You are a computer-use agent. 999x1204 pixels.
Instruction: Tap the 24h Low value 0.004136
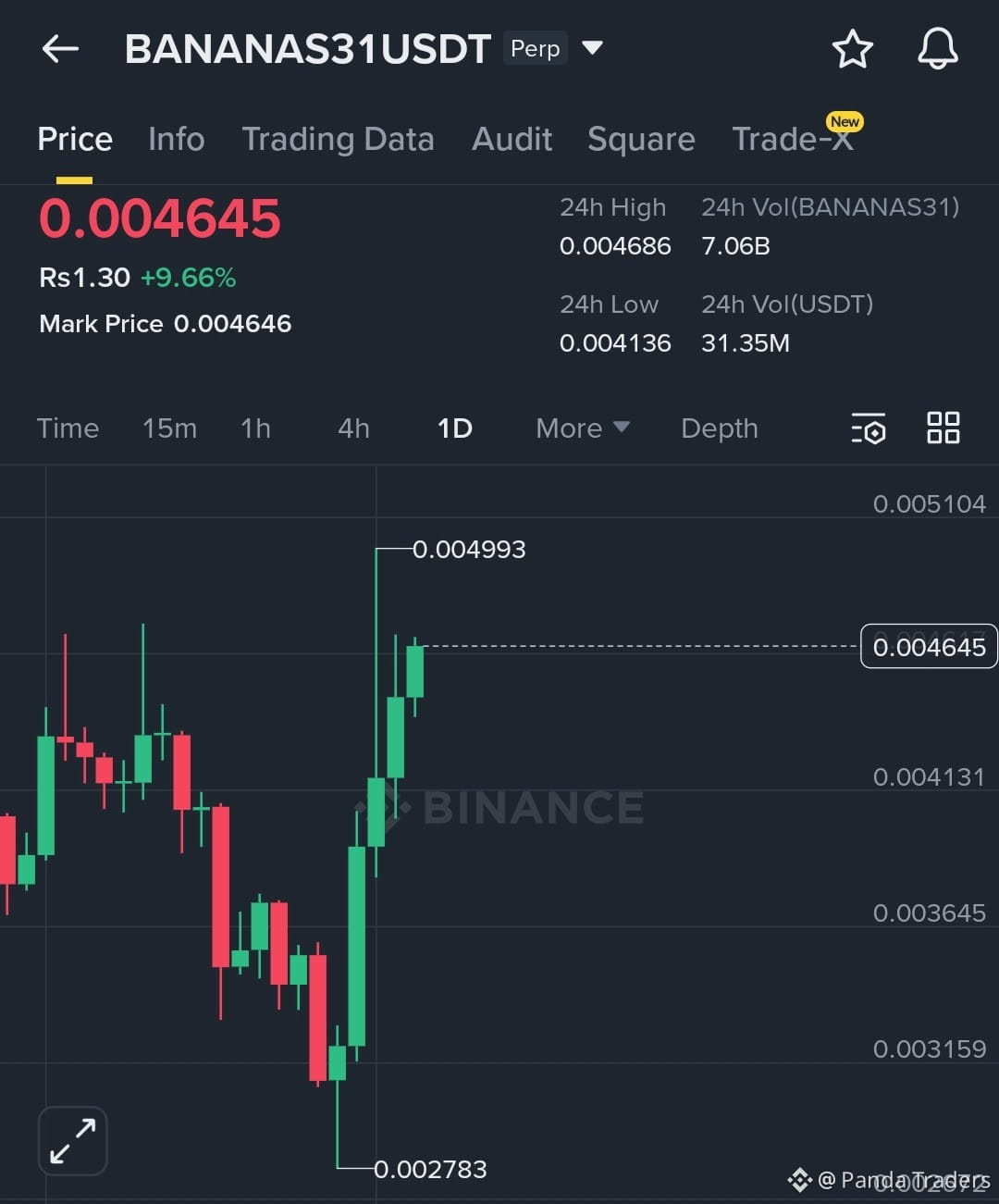[x=615, y=343]
